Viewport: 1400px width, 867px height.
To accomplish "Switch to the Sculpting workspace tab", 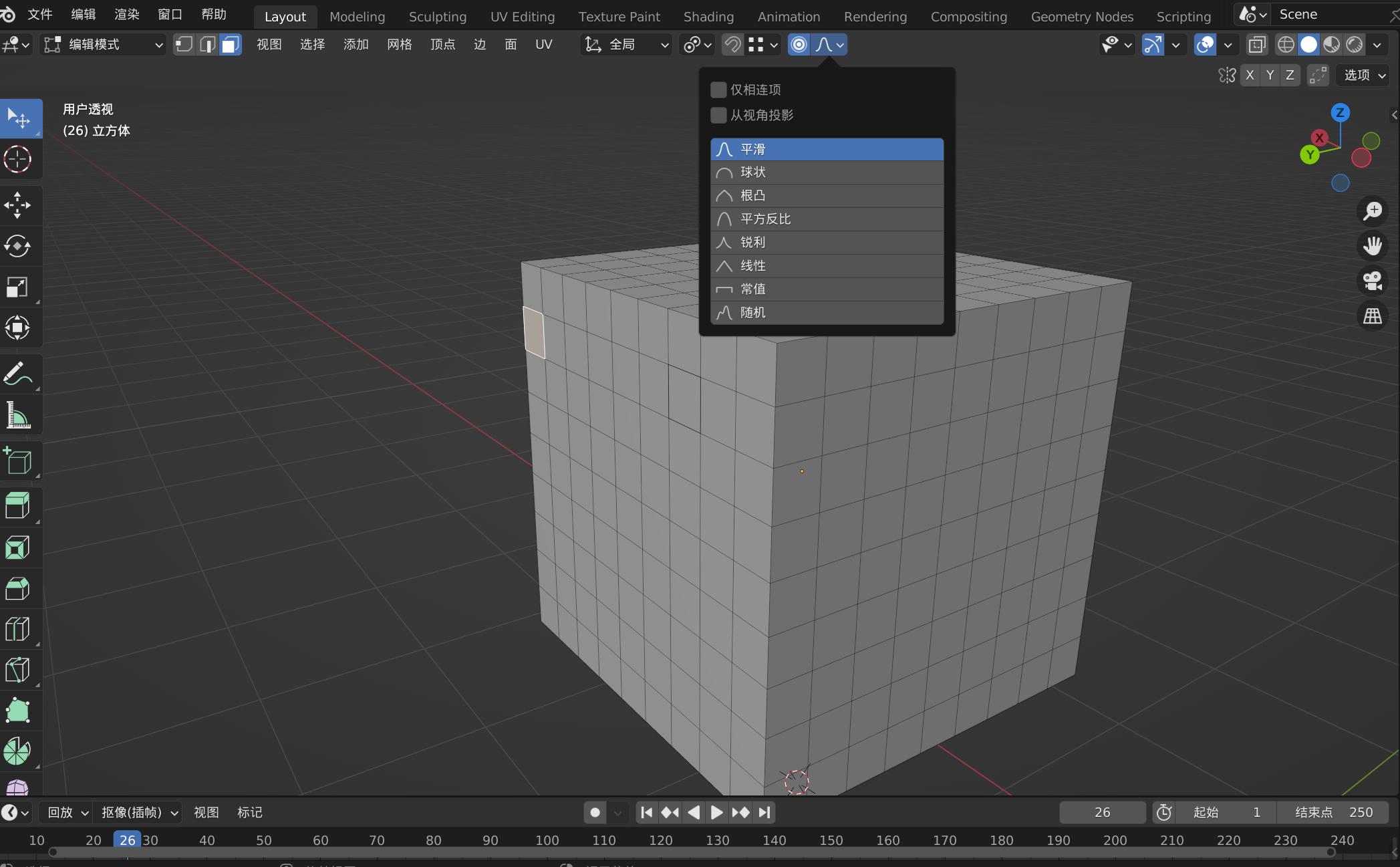I will point(437,17).
